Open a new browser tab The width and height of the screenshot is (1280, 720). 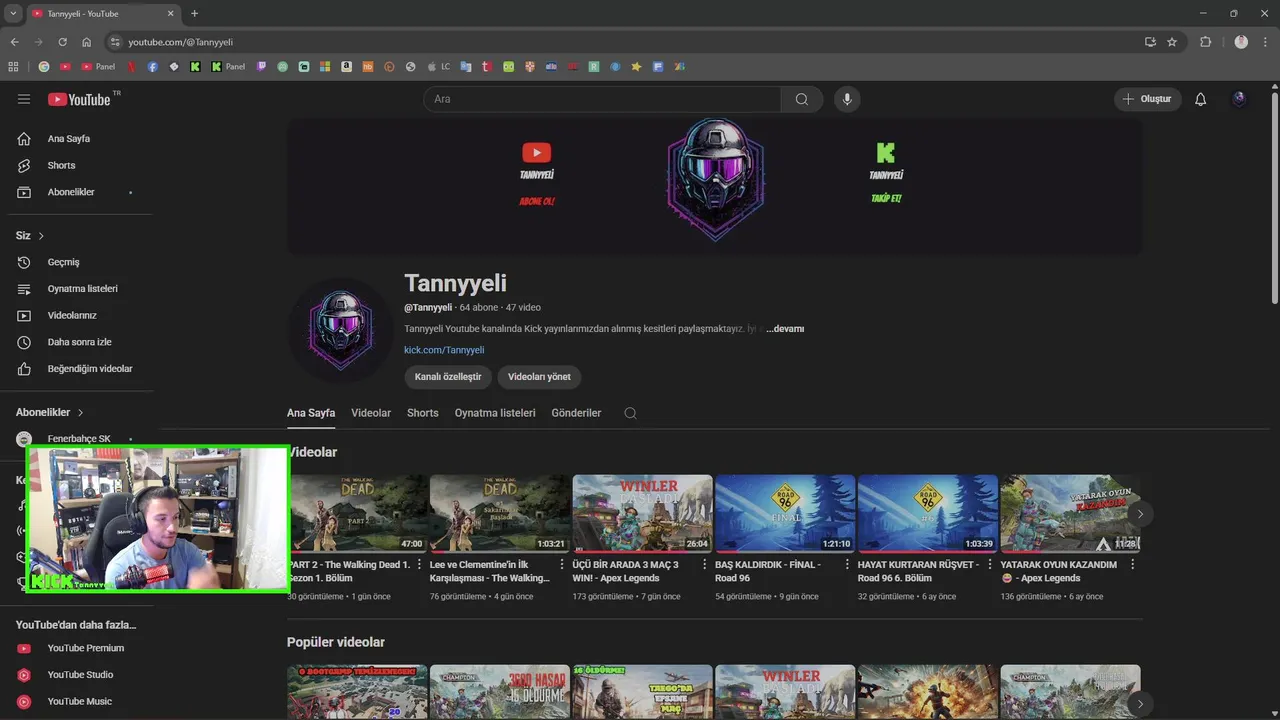(194, 13)
